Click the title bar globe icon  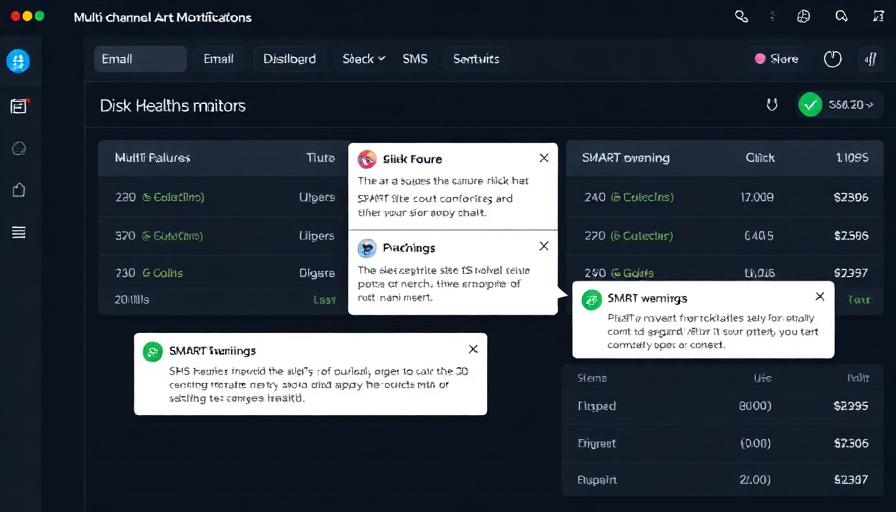[803, 17]
